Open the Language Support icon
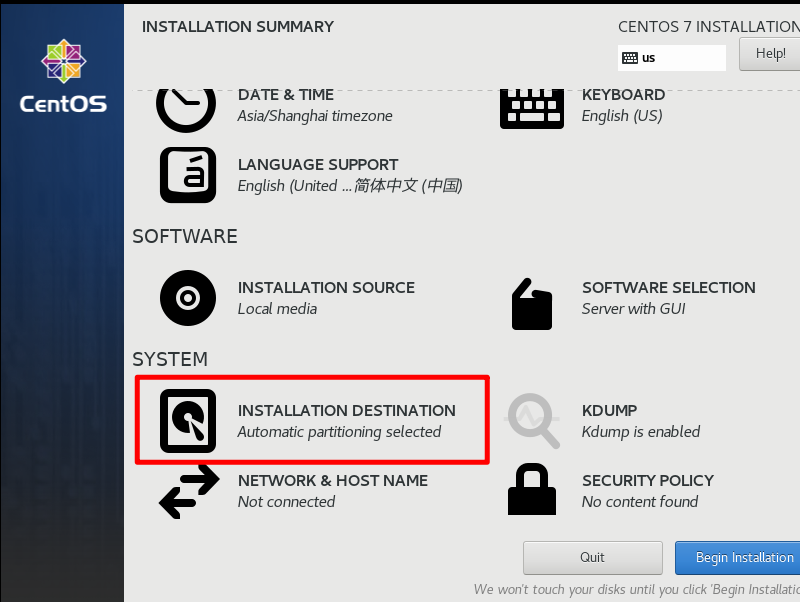Viewport: 800px width, 602px height. [188, 175]
